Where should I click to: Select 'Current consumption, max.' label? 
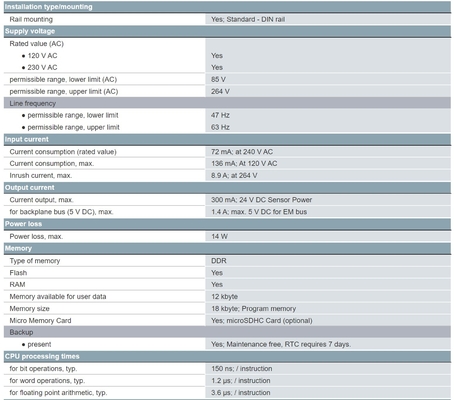52,163
